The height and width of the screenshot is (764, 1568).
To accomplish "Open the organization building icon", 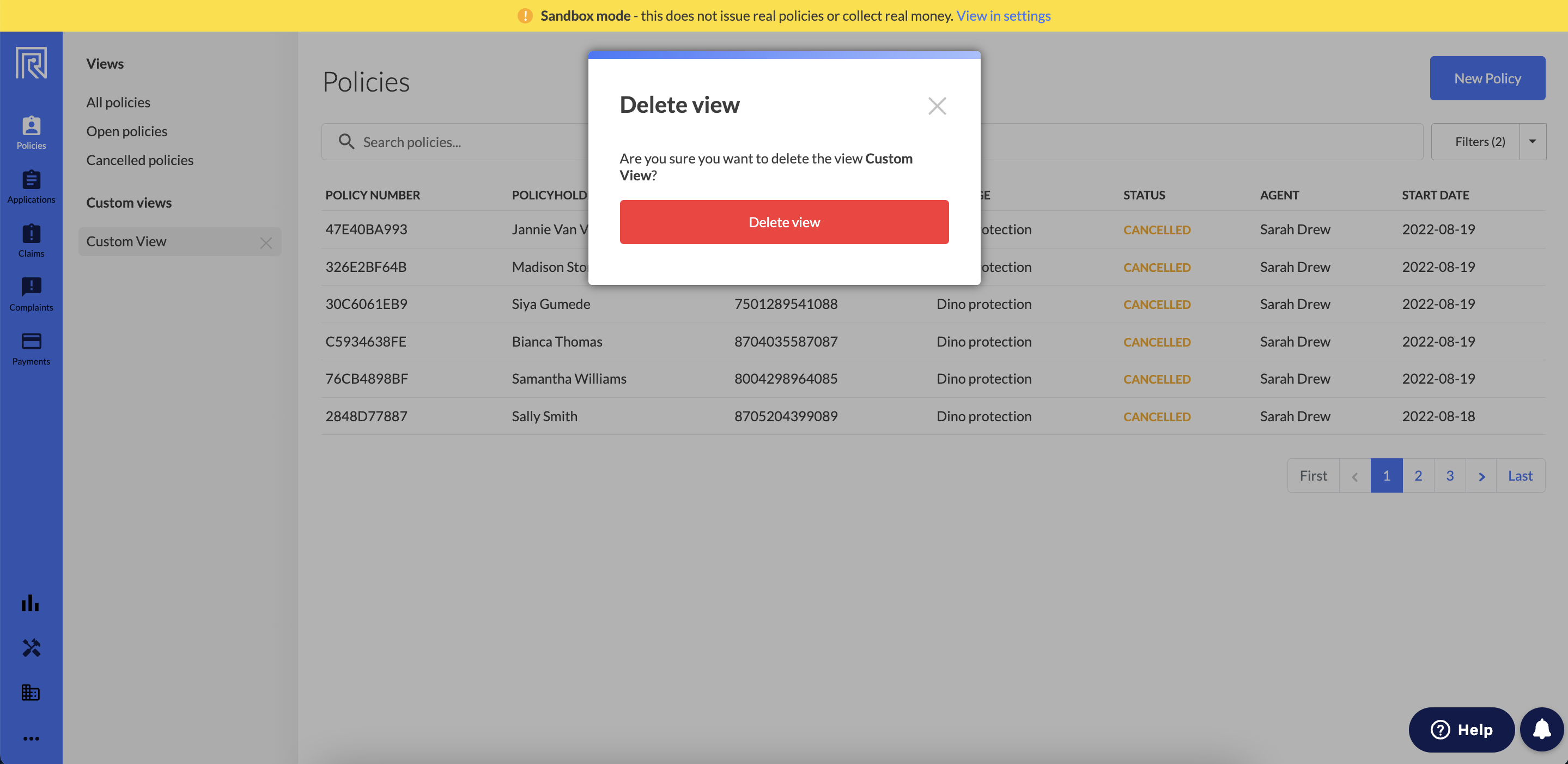I will pyautogui.click(x=31, y=692).
